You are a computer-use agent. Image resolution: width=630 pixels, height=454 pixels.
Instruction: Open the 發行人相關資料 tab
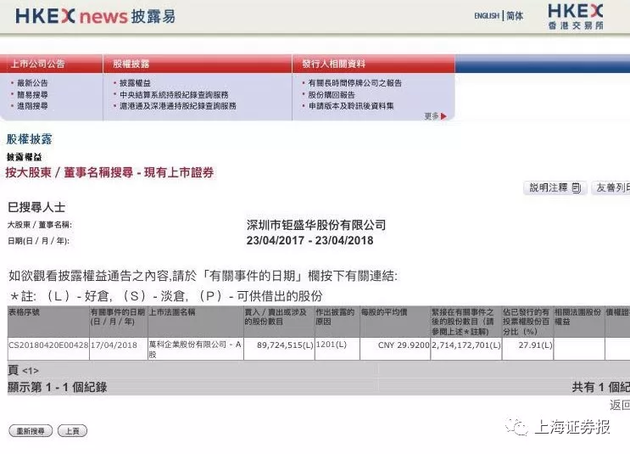point(339,62)
